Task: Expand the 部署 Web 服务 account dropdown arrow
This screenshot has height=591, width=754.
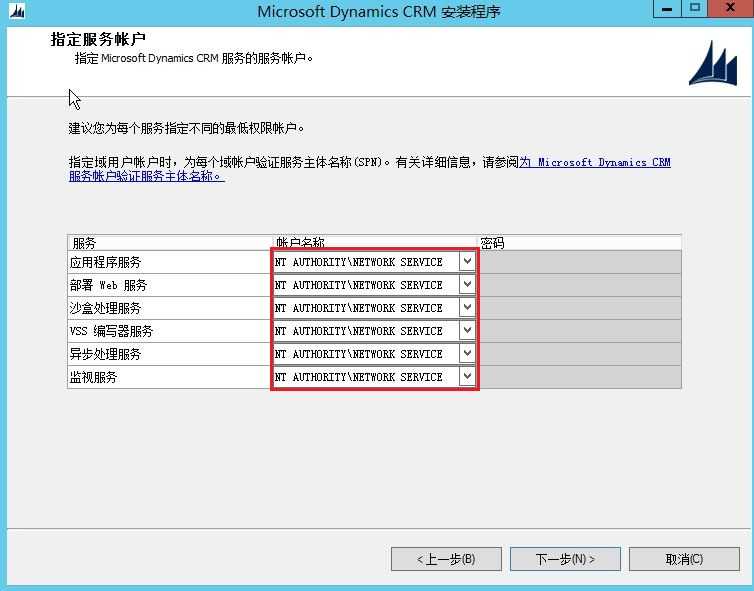Action: (467, 284)
